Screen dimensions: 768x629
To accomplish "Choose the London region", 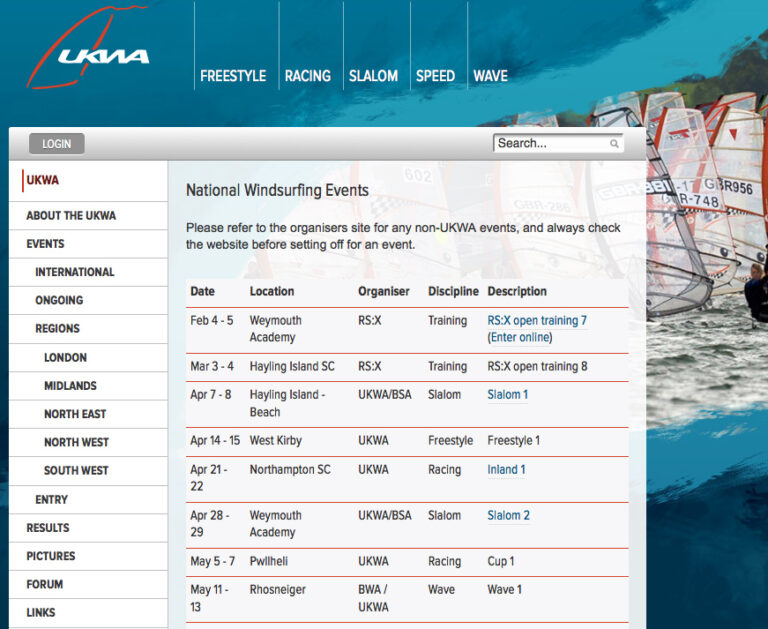I will pyautogui.click(x=65, y=358).
